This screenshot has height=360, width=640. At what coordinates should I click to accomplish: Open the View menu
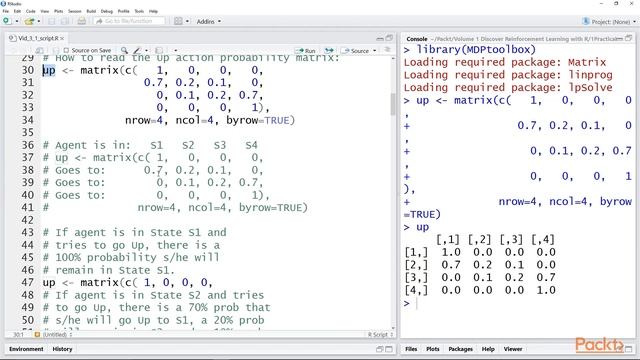(x=45, y=11)
